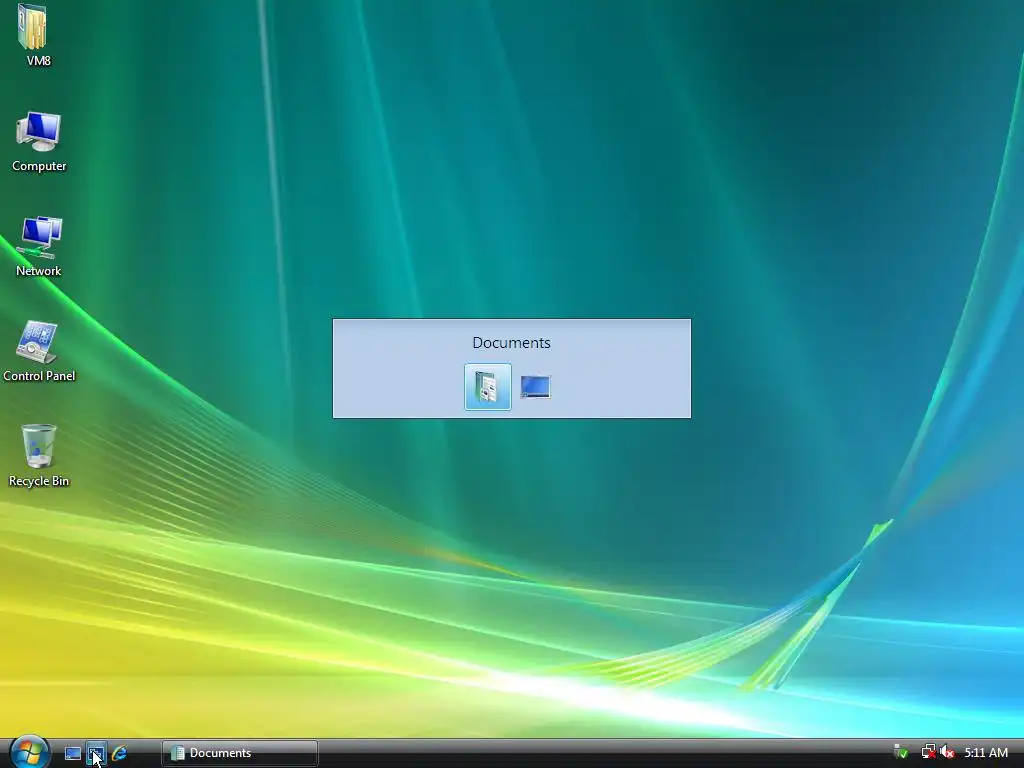Open network status tray icon

(x=928, y=752)
